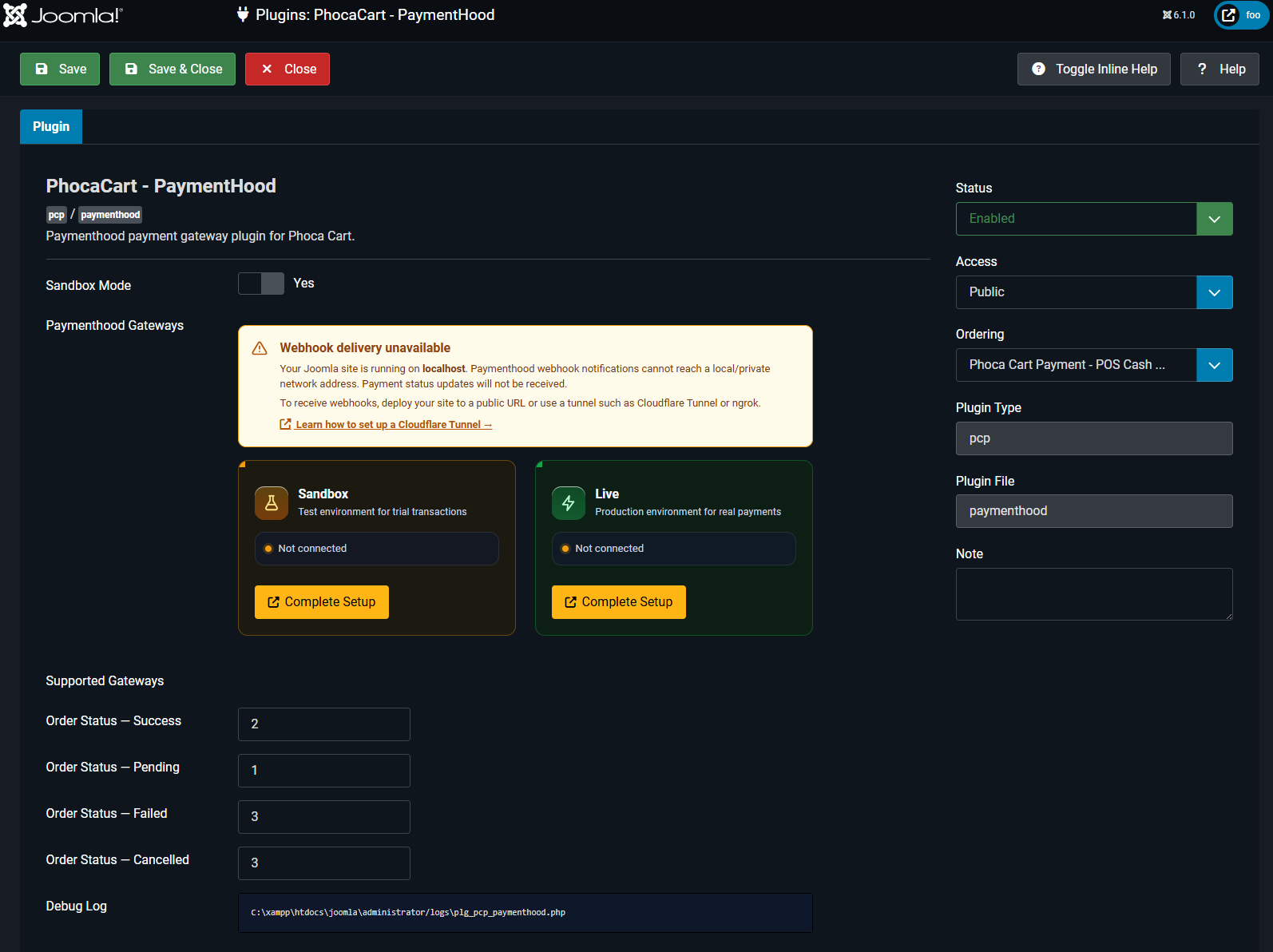Open the Enabled status select box
This screenshot has width=1273, height=952.
tap(1094, 219)
